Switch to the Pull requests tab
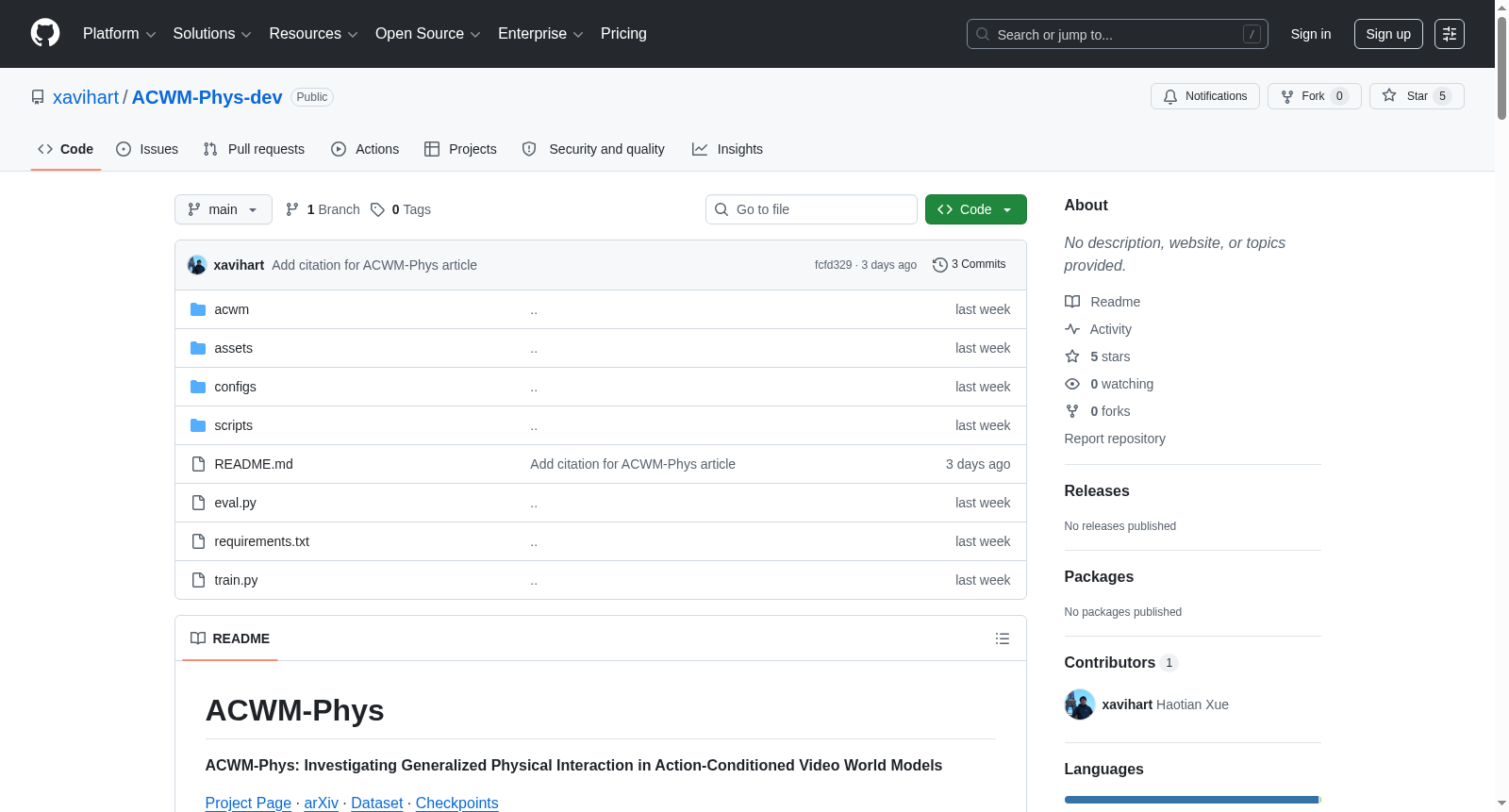This screenshot has width=1509, height=812. click(x=254, y=149)
